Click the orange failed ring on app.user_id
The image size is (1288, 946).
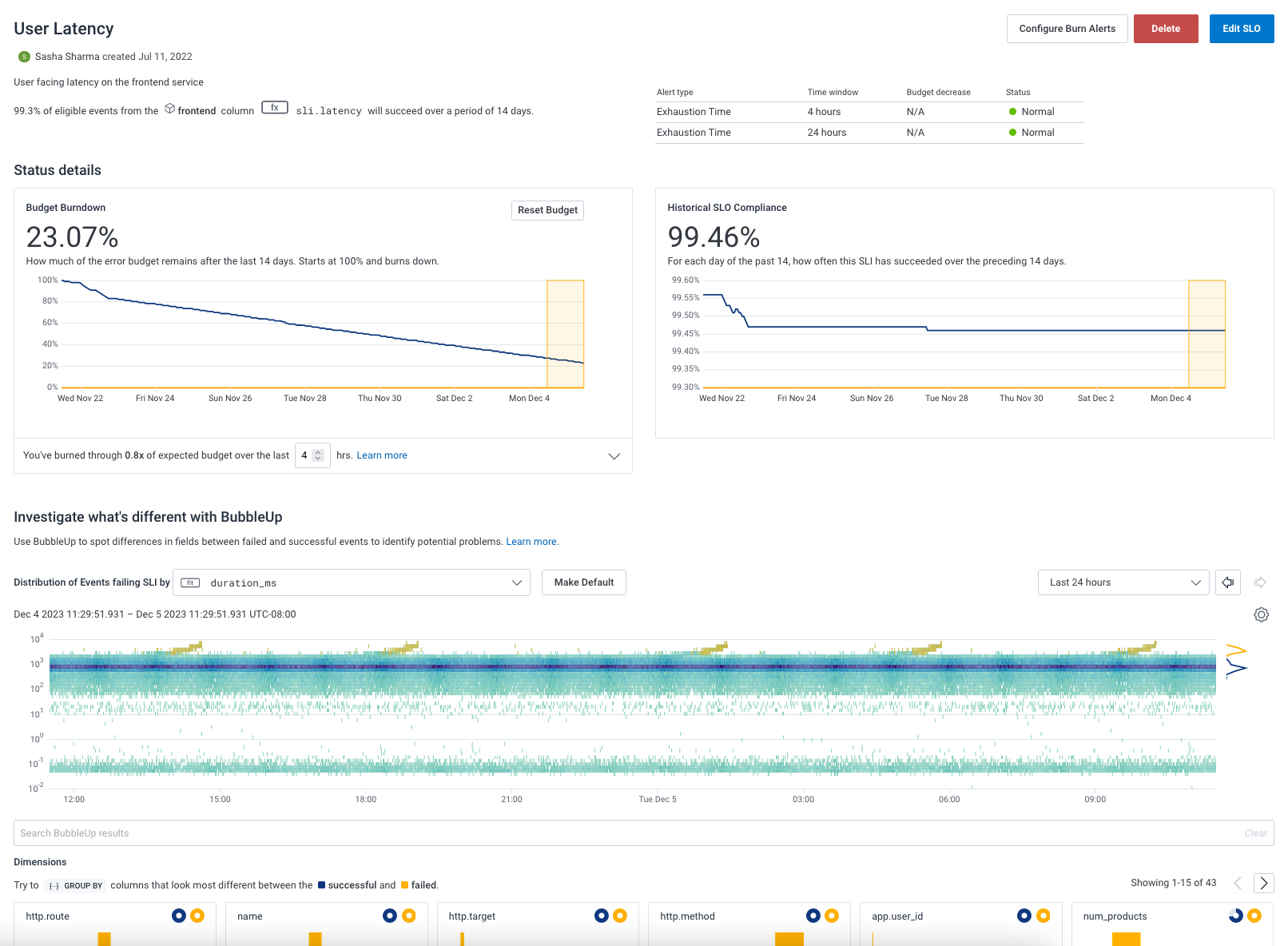(x=1044, y=916)
